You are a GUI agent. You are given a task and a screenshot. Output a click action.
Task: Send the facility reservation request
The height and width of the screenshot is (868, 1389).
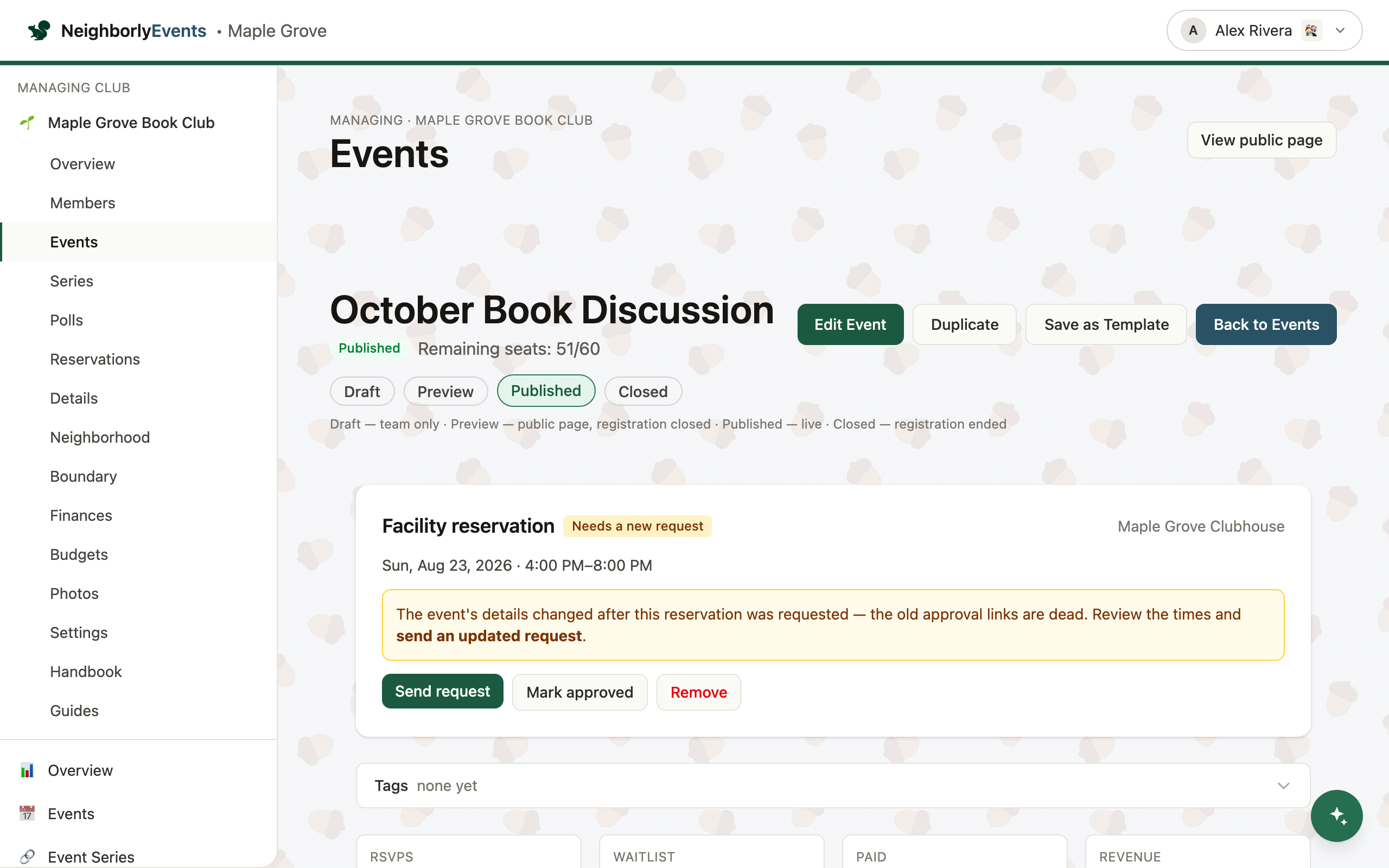(x=443, y=691)
